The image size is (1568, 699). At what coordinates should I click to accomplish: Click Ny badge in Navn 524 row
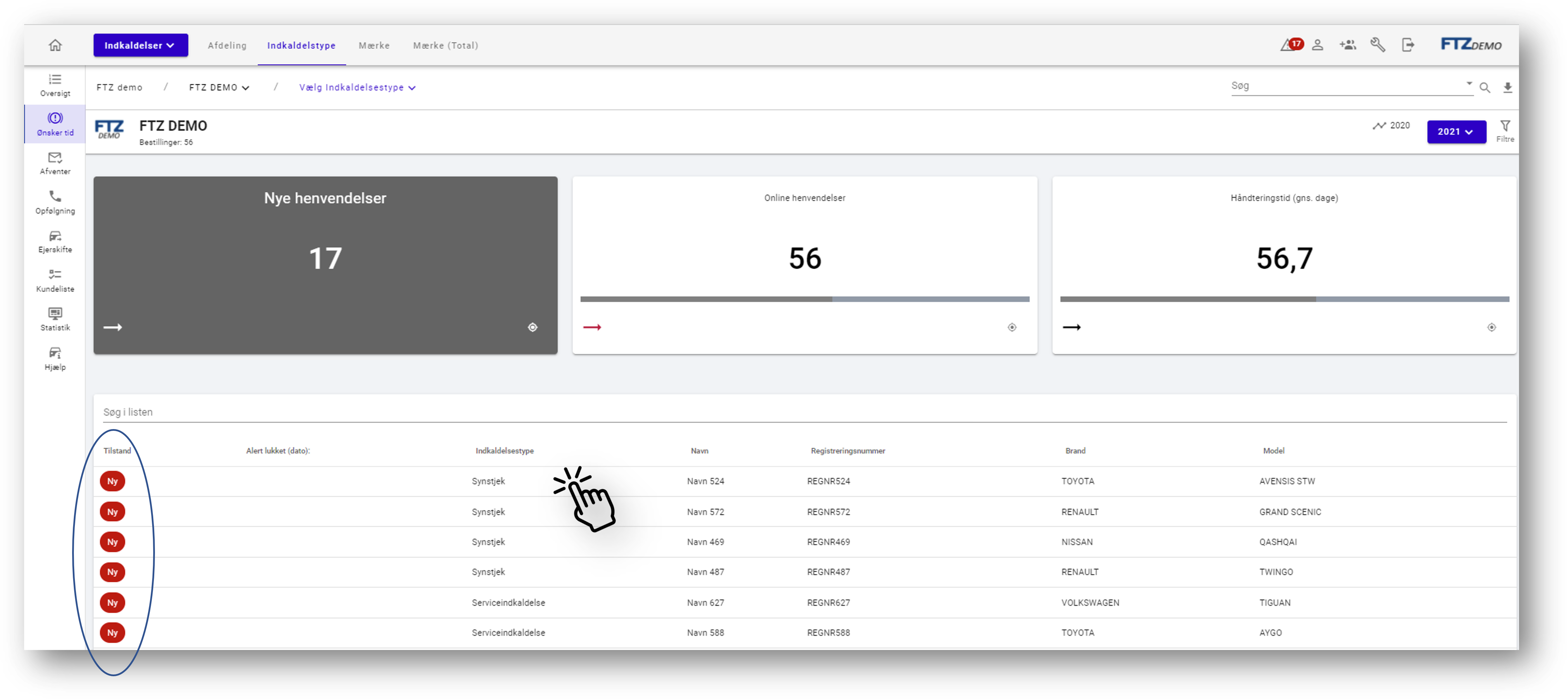click(112, 481)
